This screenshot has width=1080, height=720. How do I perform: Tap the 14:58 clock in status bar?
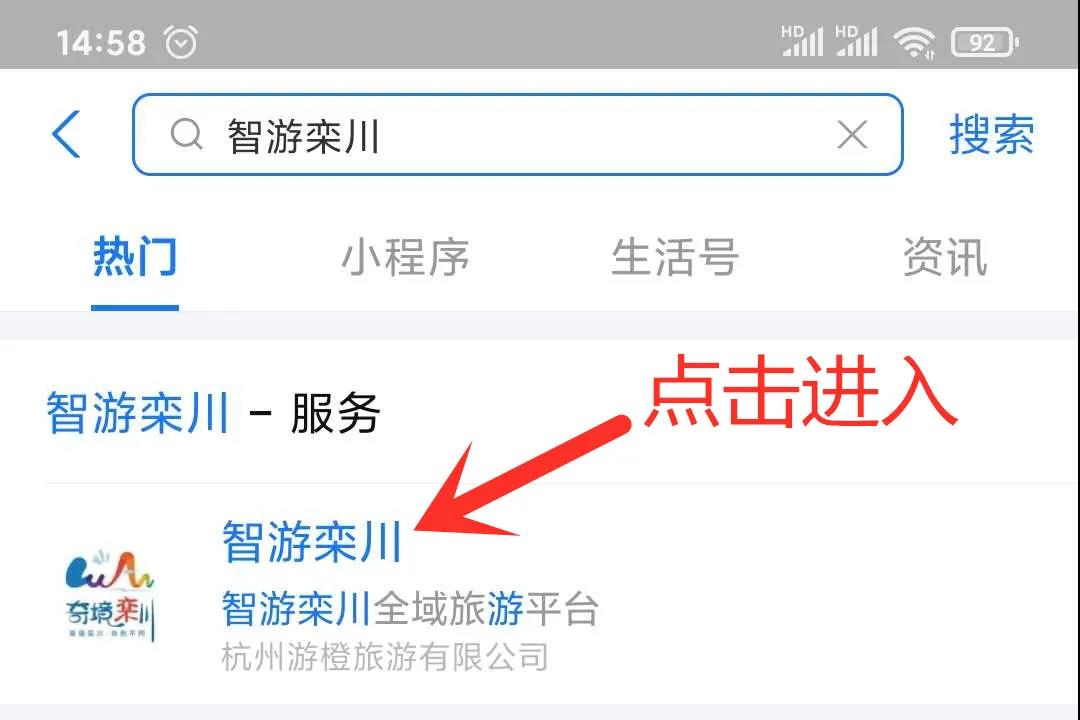tap(101, 43)
